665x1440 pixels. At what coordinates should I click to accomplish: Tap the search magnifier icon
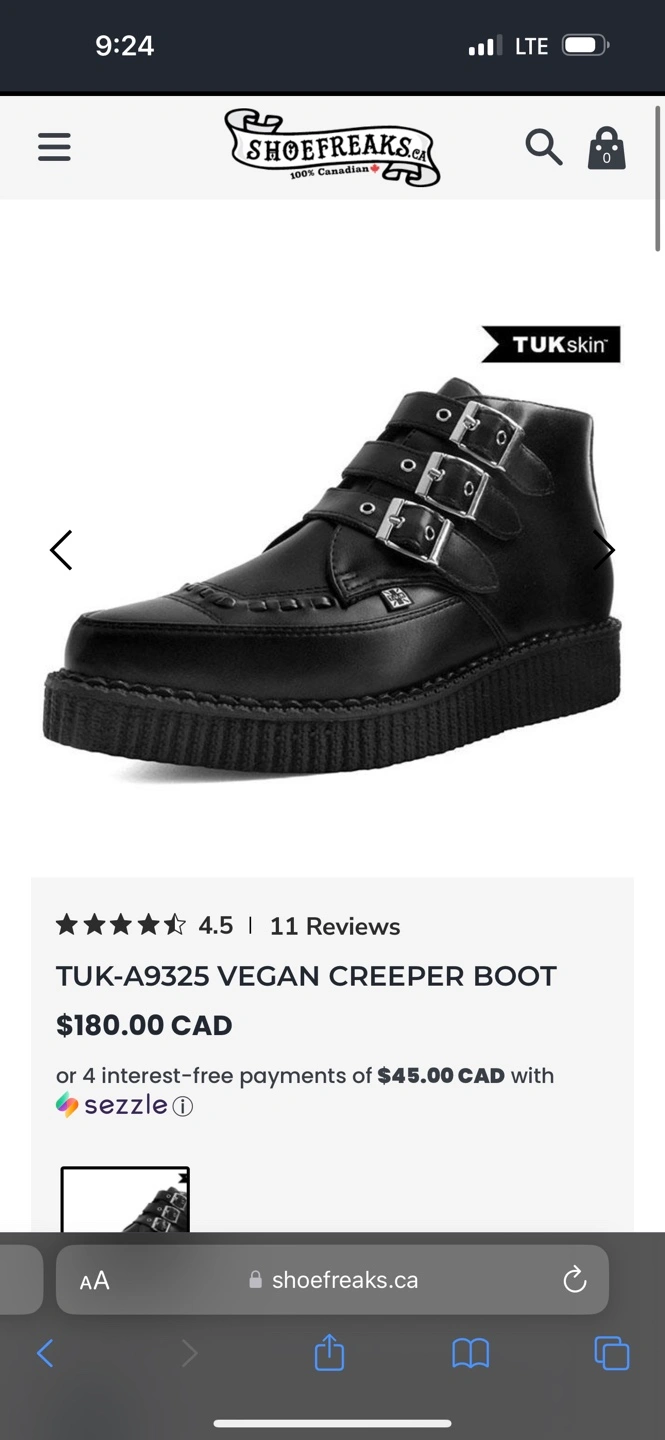[543, 147]
